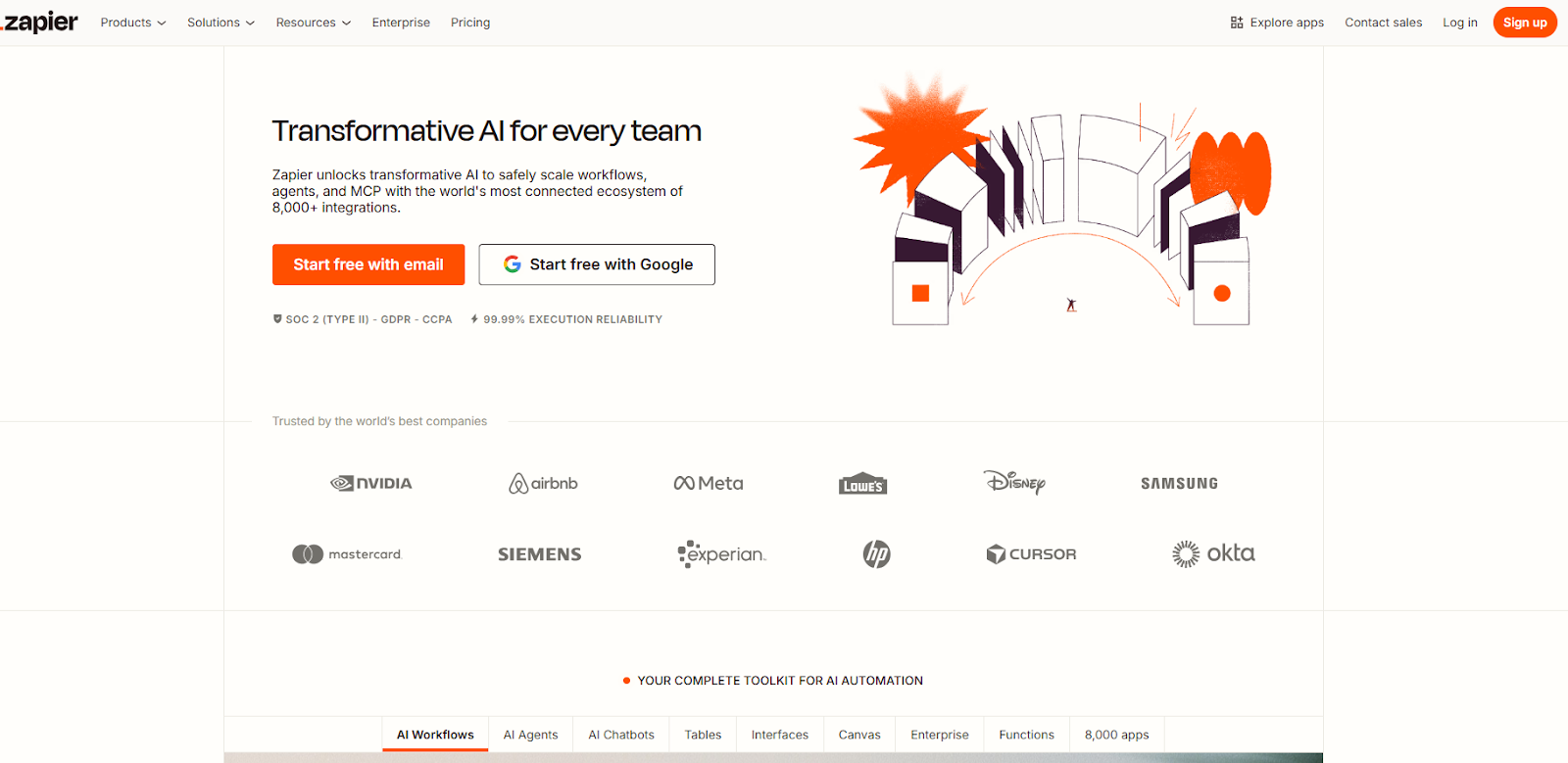Screen dimensions: 1568x763
Task: Click SOC 2 (TYPE II) - GDPR - CCPA text
Action: click(368, 319)
